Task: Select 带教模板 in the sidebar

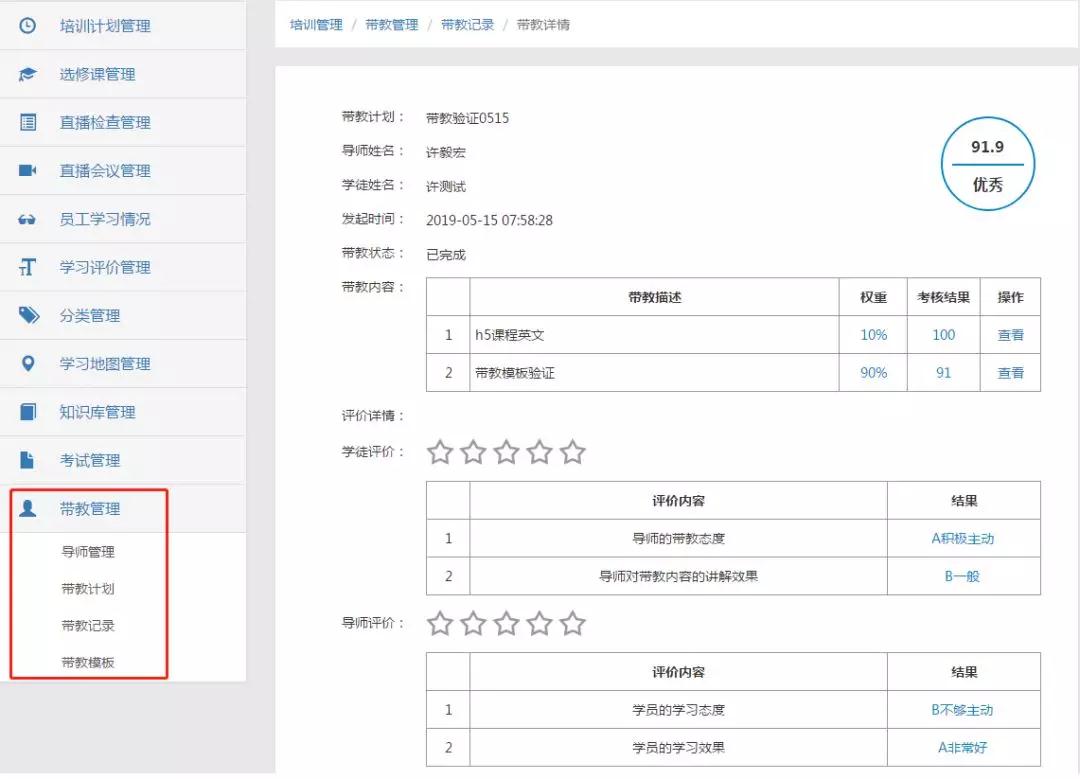Action: click(88, 663)
